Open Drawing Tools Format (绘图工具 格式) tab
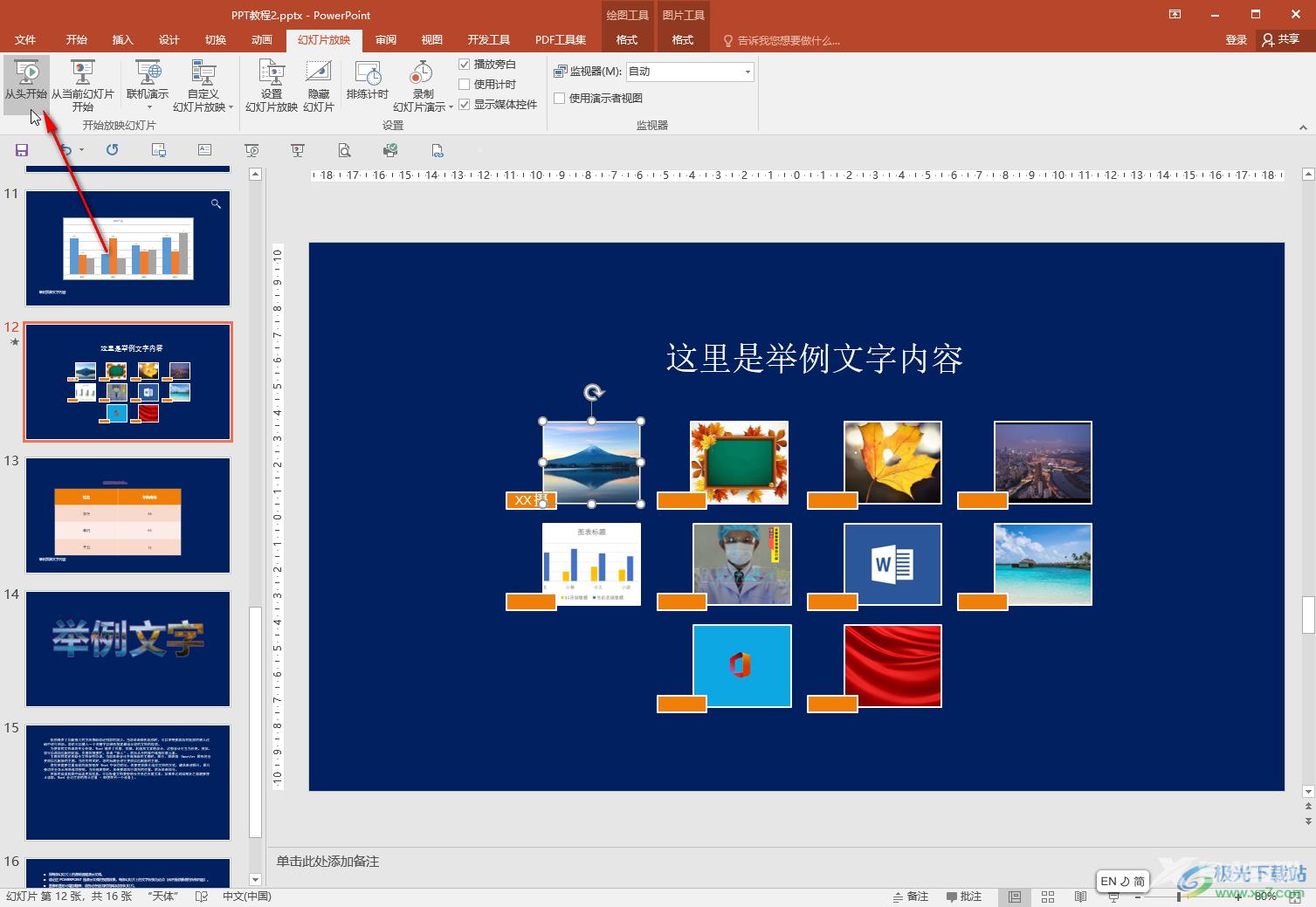1316x907 pixels. coord(627,40)
